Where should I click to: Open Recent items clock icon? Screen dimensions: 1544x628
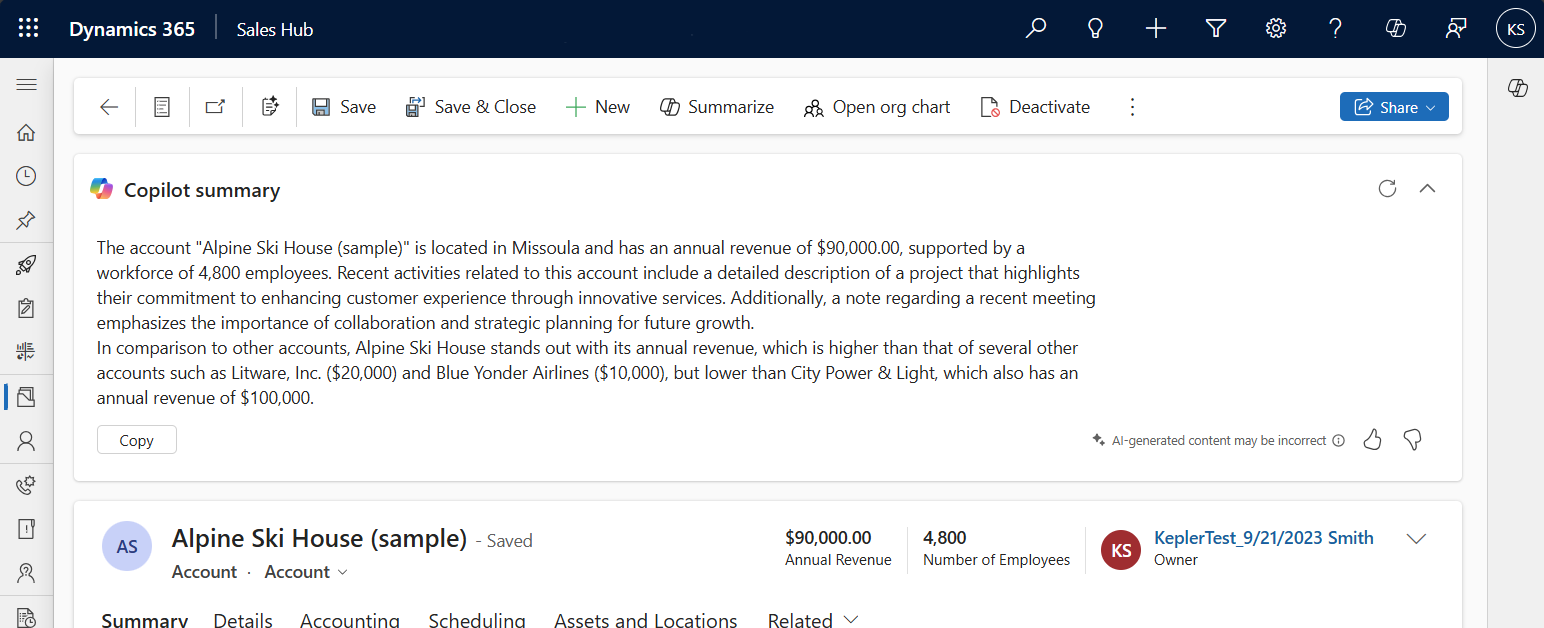(x=27, y=176)
